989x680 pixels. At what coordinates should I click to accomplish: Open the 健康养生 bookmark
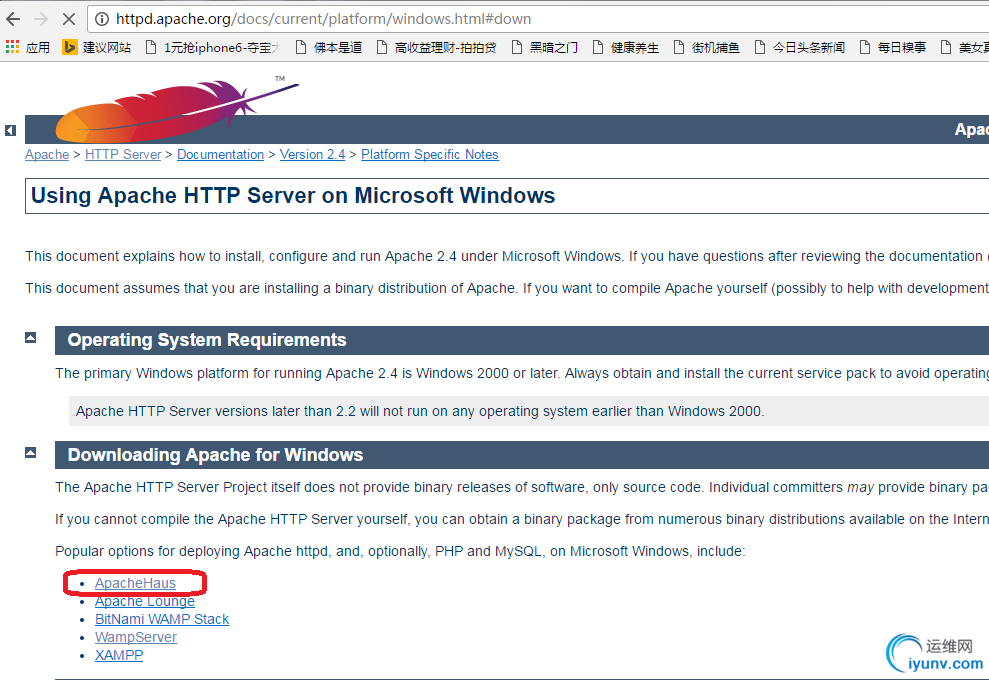click(626, 47)
